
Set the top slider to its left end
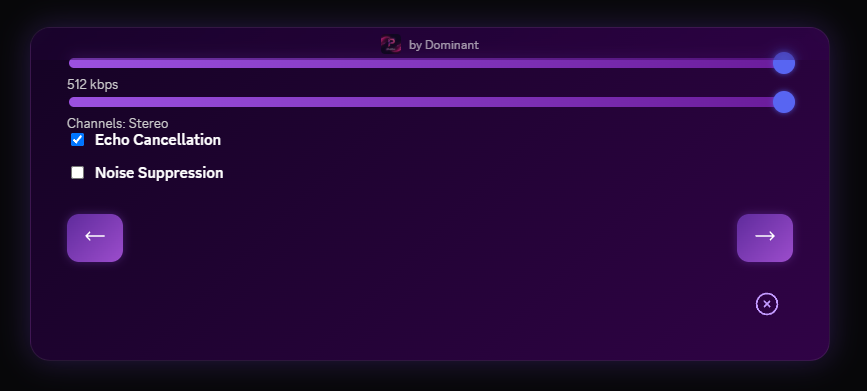tap(71, 63)
